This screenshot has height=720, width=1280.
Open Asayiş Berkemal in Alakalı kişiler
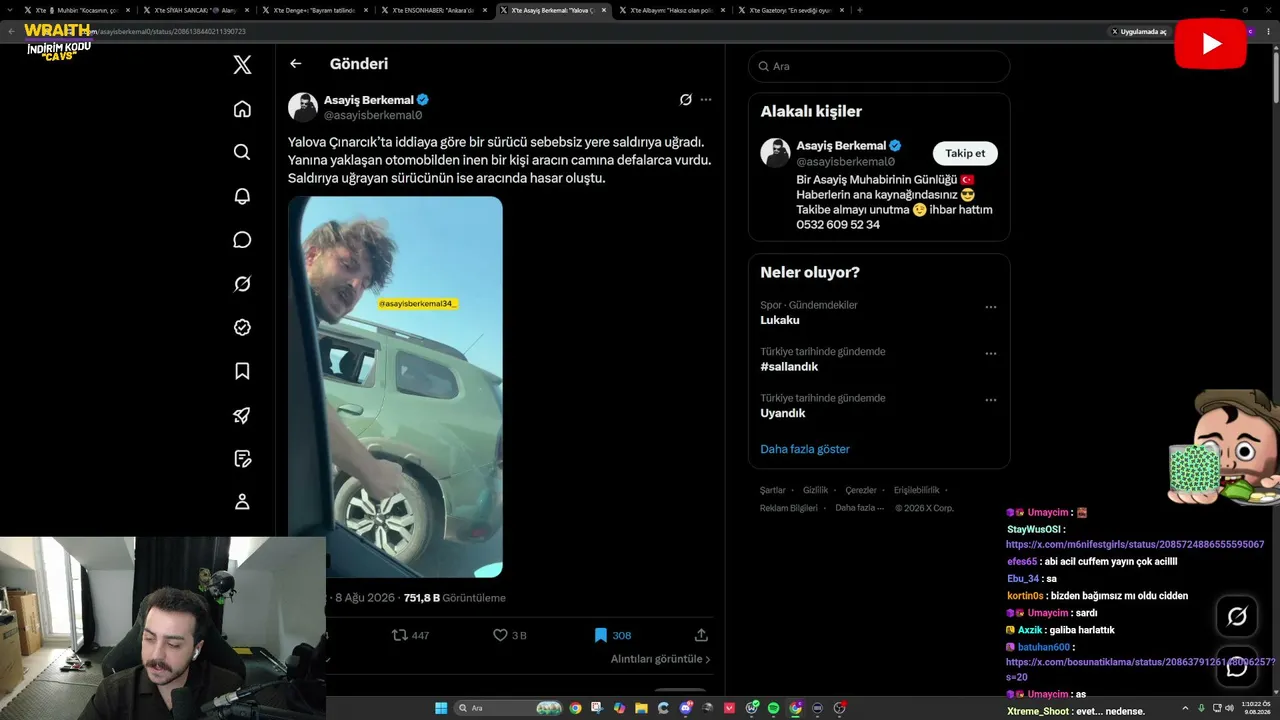point(840,145)
